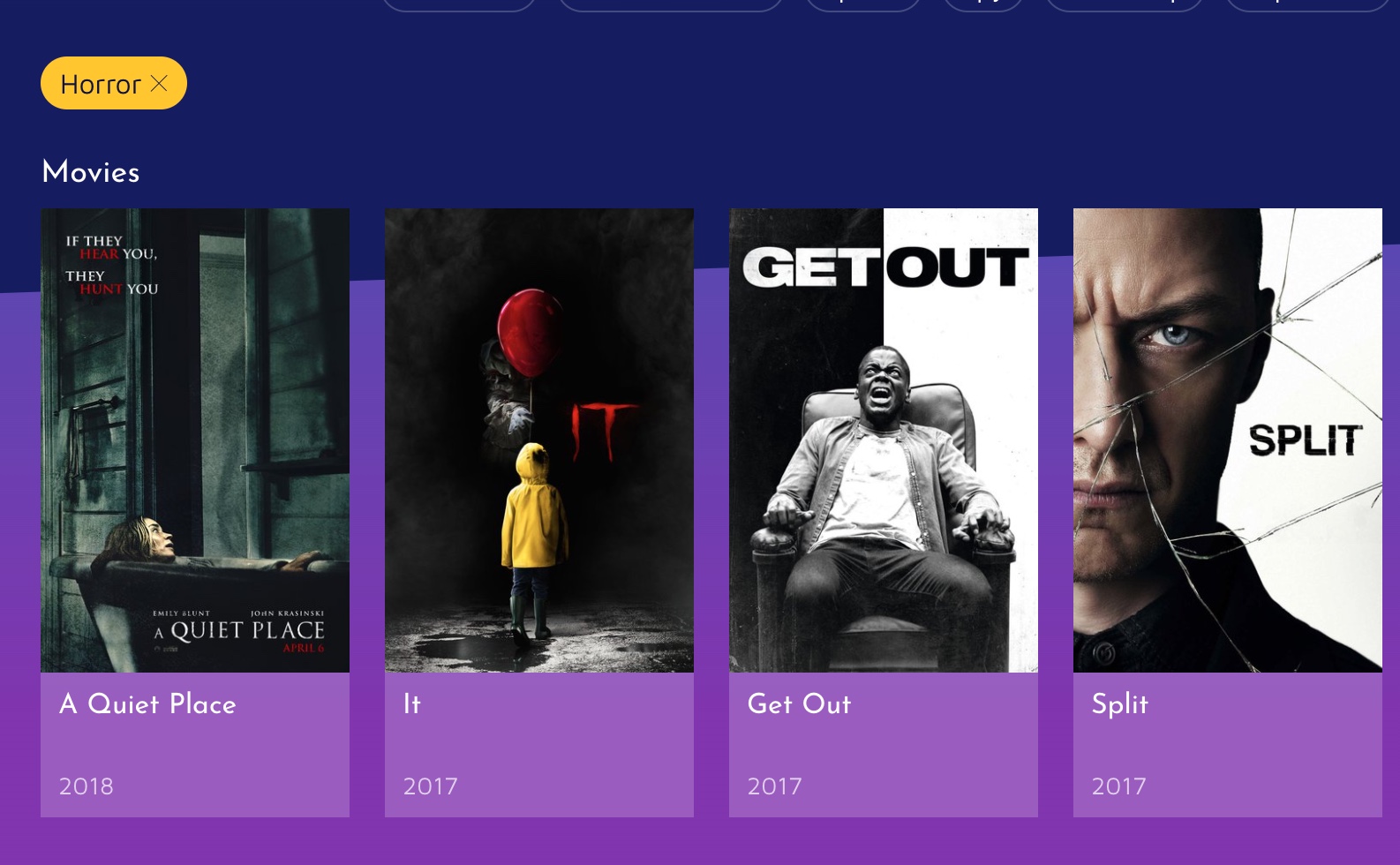
Task: Click the 2017 year under Get Out
Action: 775,786
